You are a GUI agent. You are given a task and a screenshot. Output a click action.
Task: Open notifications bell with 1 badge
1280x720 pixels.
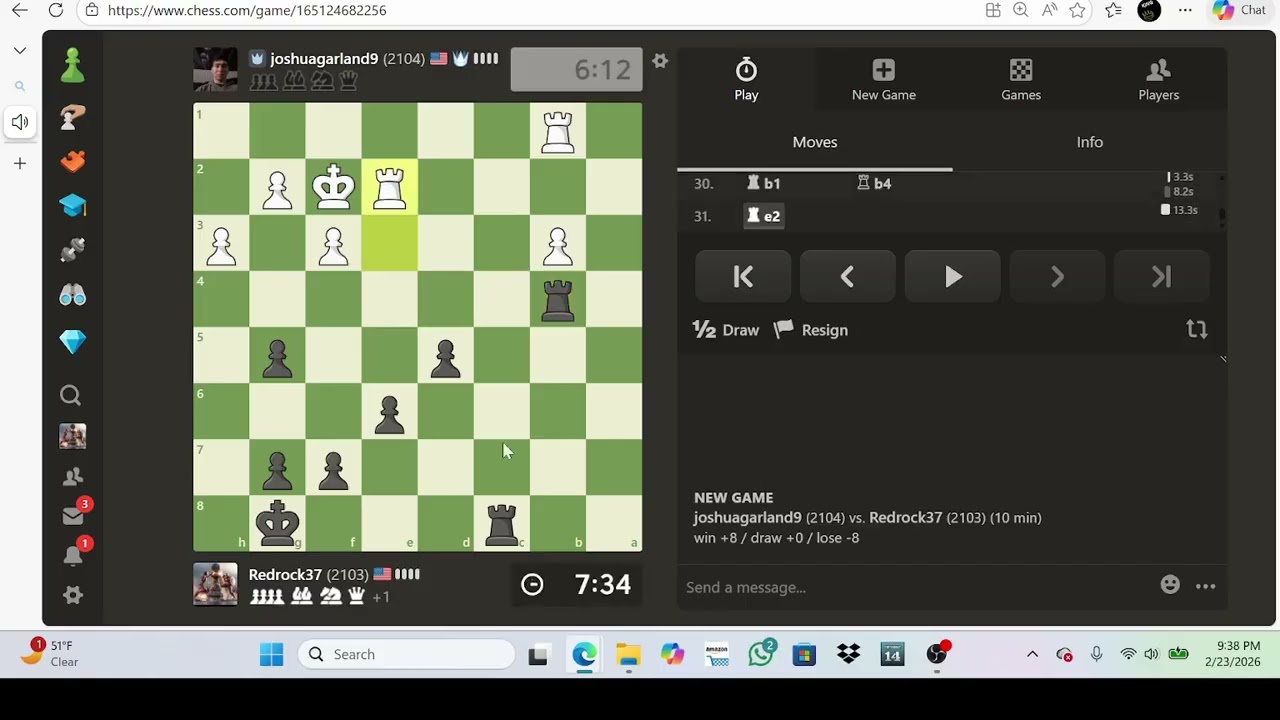tap(73, 554)
